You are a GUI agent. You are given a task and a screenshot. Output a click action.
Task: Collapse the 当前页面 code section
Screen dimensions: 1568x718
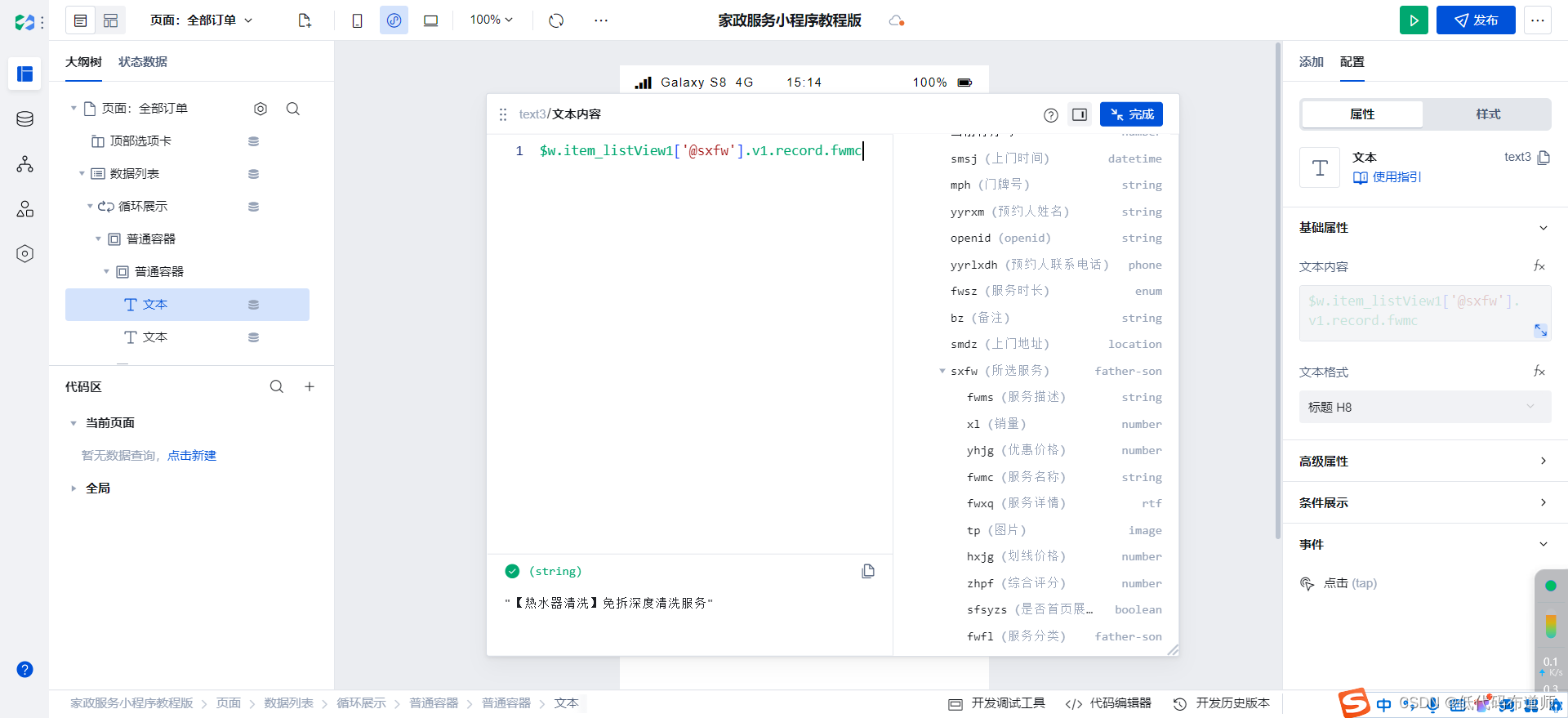(x=73, y=423)
